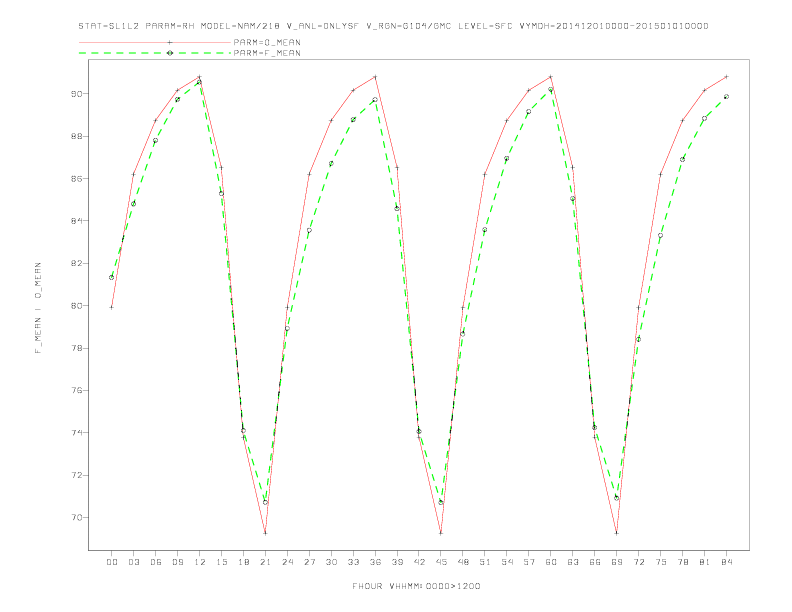
Task: Click x-axis tick label 78
Action: point(682,562)
